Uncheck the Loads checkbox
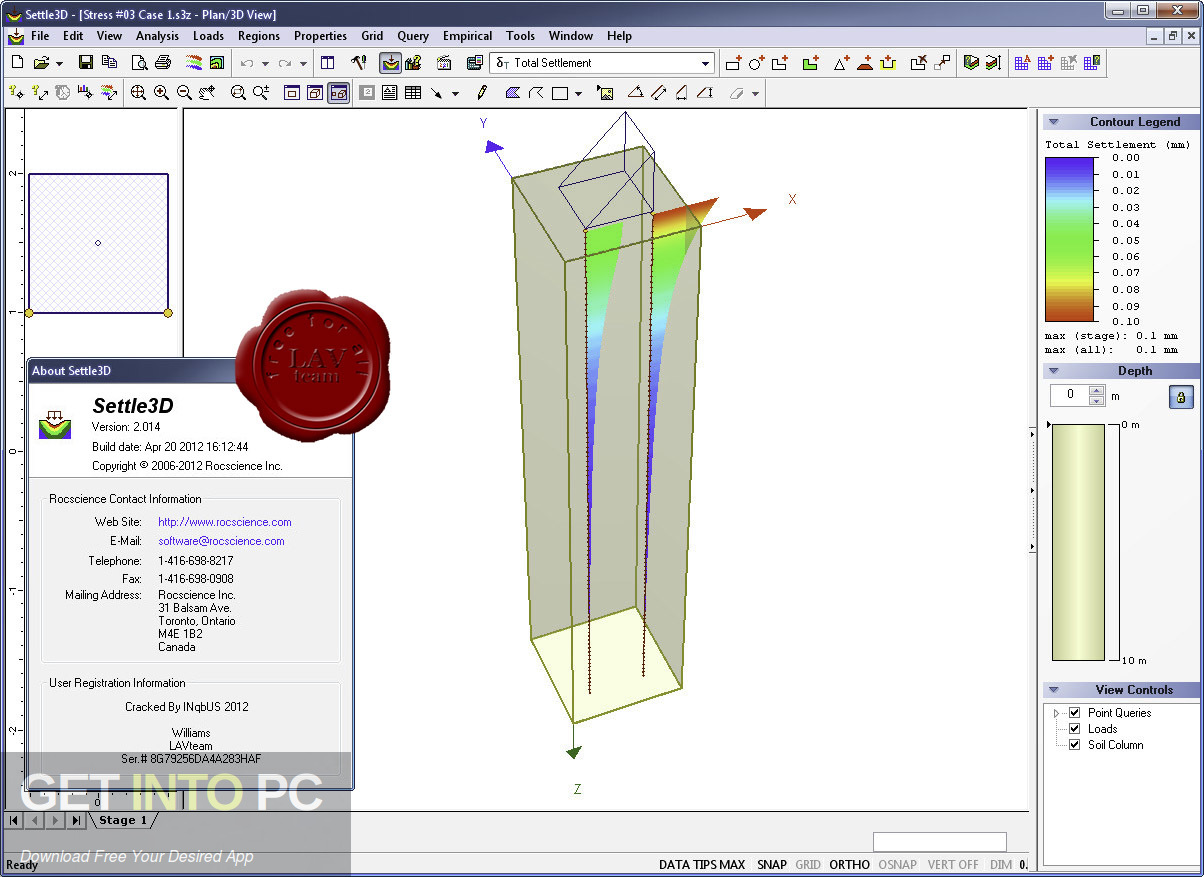The image size is (1204, 877). pyautogui.click(x=1075, y=729)
